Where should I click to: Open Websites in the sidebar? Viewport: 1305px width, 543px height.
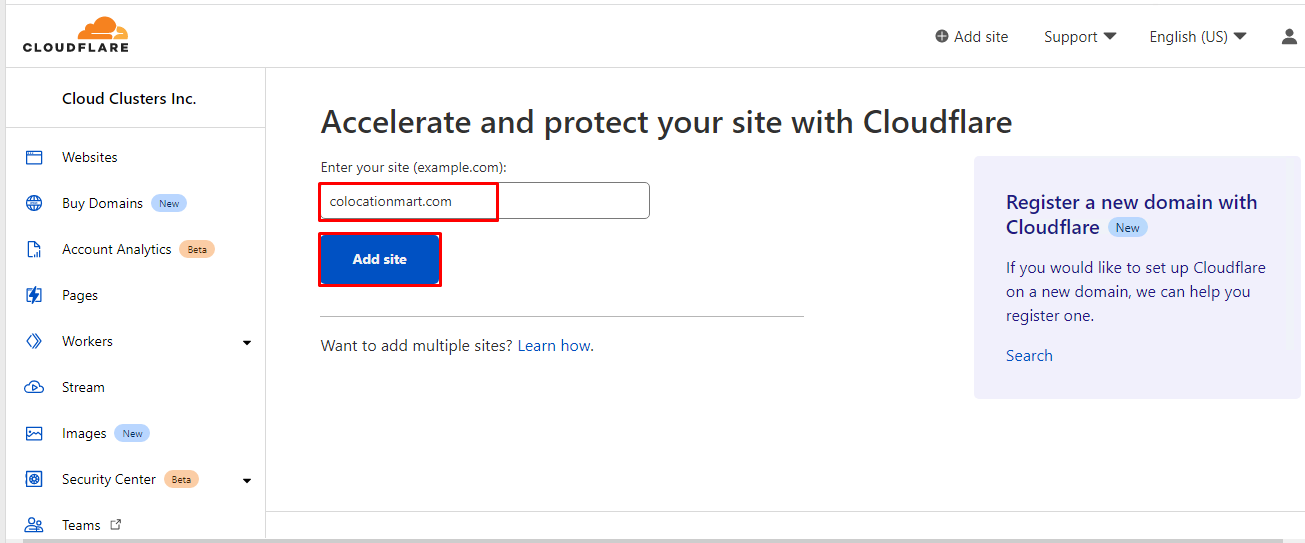pyautogui.click(x=89, y=157)
